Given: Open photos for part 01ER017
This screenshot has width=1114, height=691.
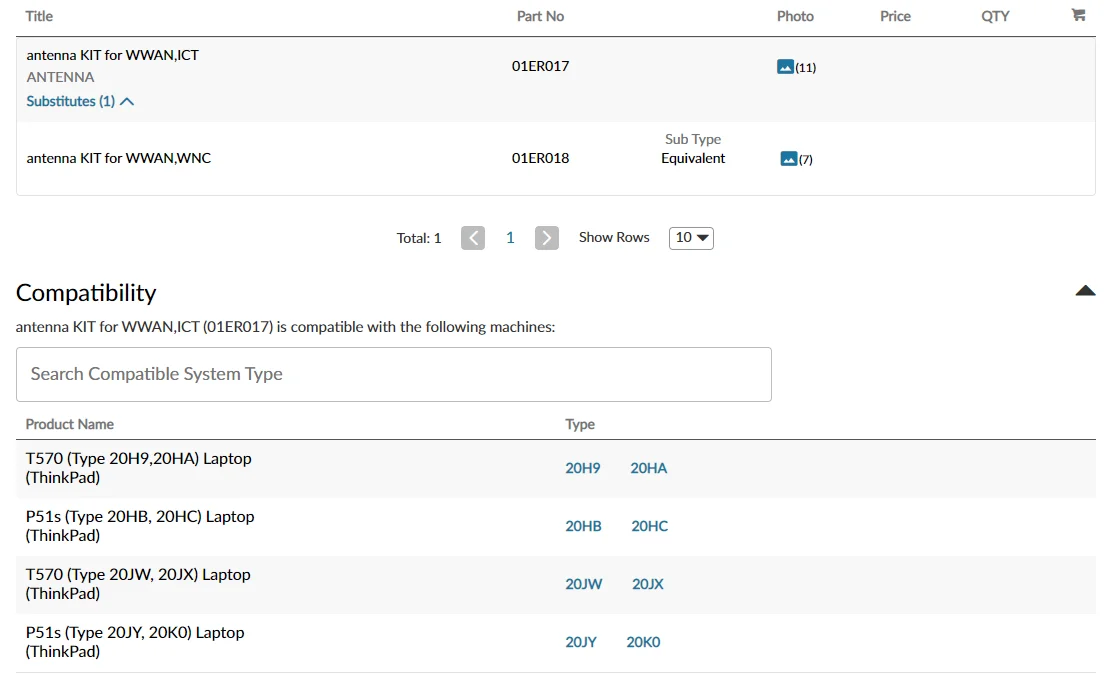Looking at the screenshot, I should [786, 67].
